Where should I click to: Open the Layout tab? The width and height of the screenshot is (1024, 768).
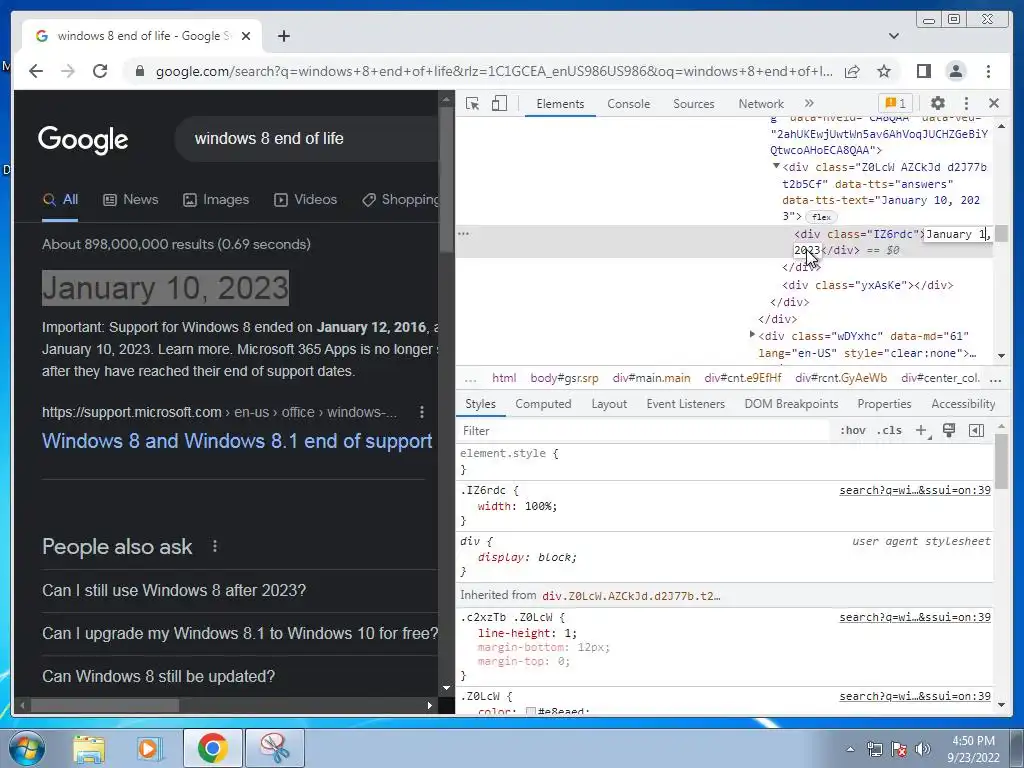tap(609, 404)
